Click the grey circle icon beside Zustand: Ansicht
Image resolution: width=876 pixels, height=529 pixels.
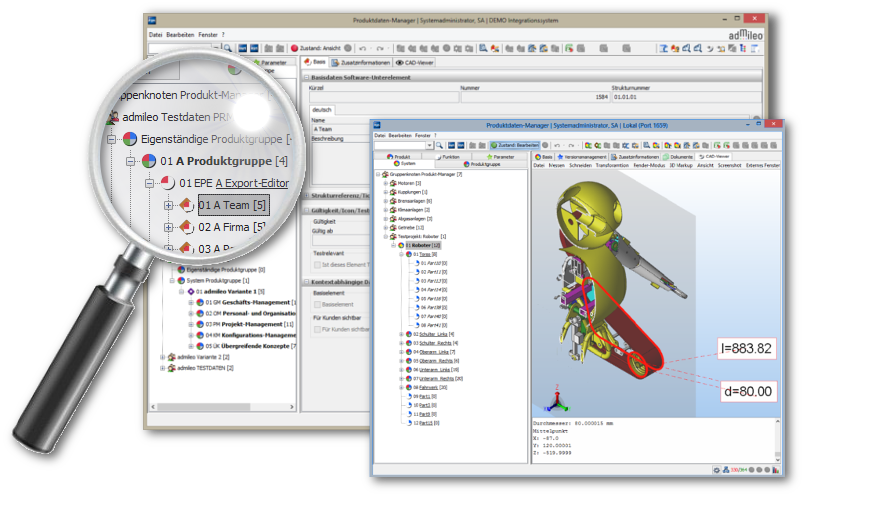click(x=348, y=49)
